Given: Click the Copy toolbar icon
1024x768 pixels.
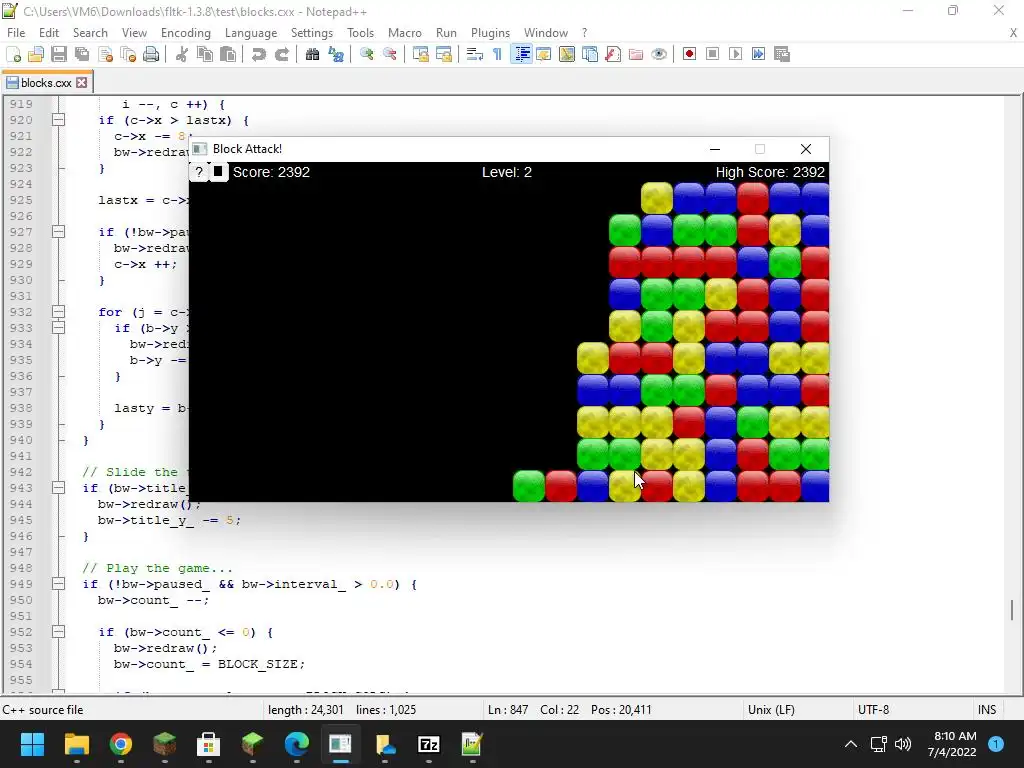Looking at the screenshot, I should [204, 54].
